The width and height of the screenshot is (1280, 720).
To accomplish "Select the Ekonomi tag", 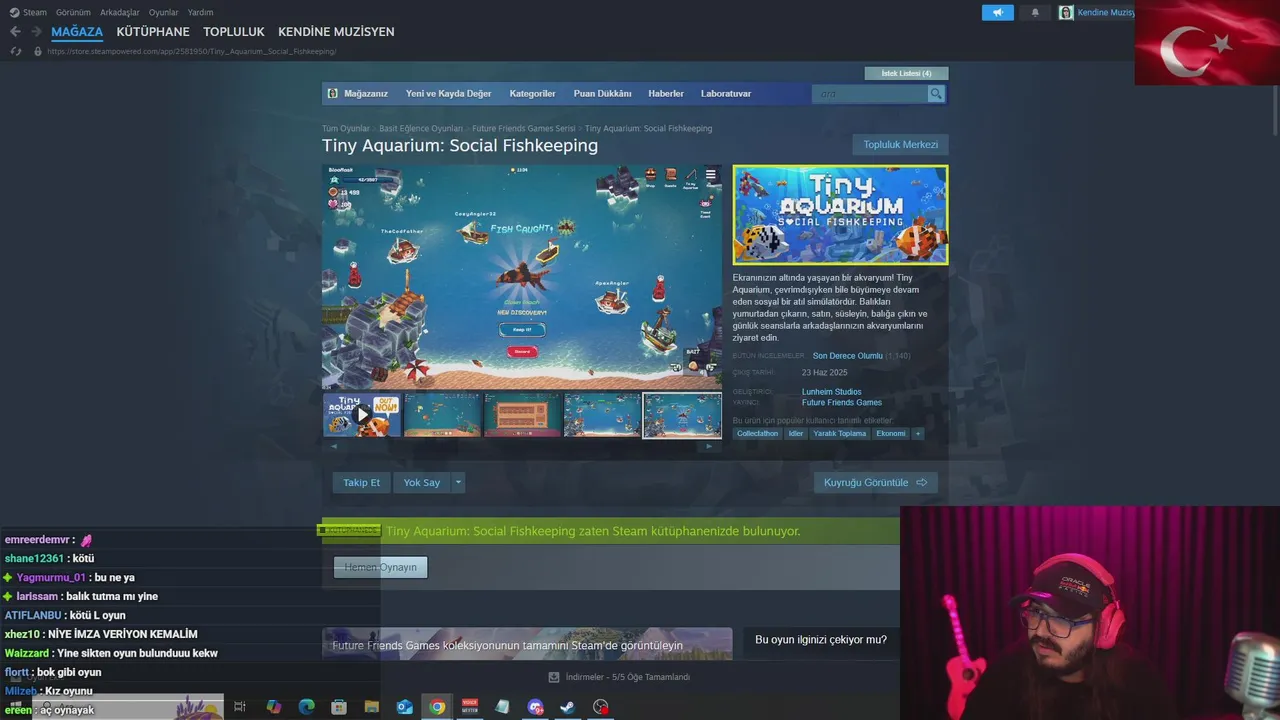I will [891, 434].
